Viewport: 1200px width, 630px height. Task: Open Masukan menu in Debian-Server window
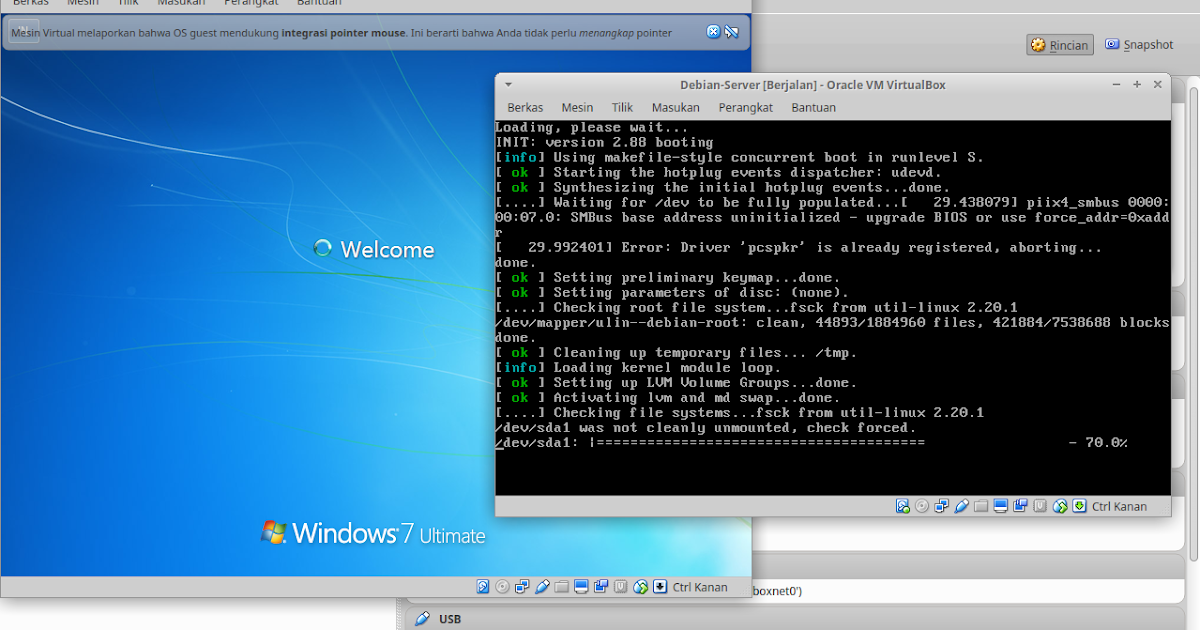tap(676, 107)
